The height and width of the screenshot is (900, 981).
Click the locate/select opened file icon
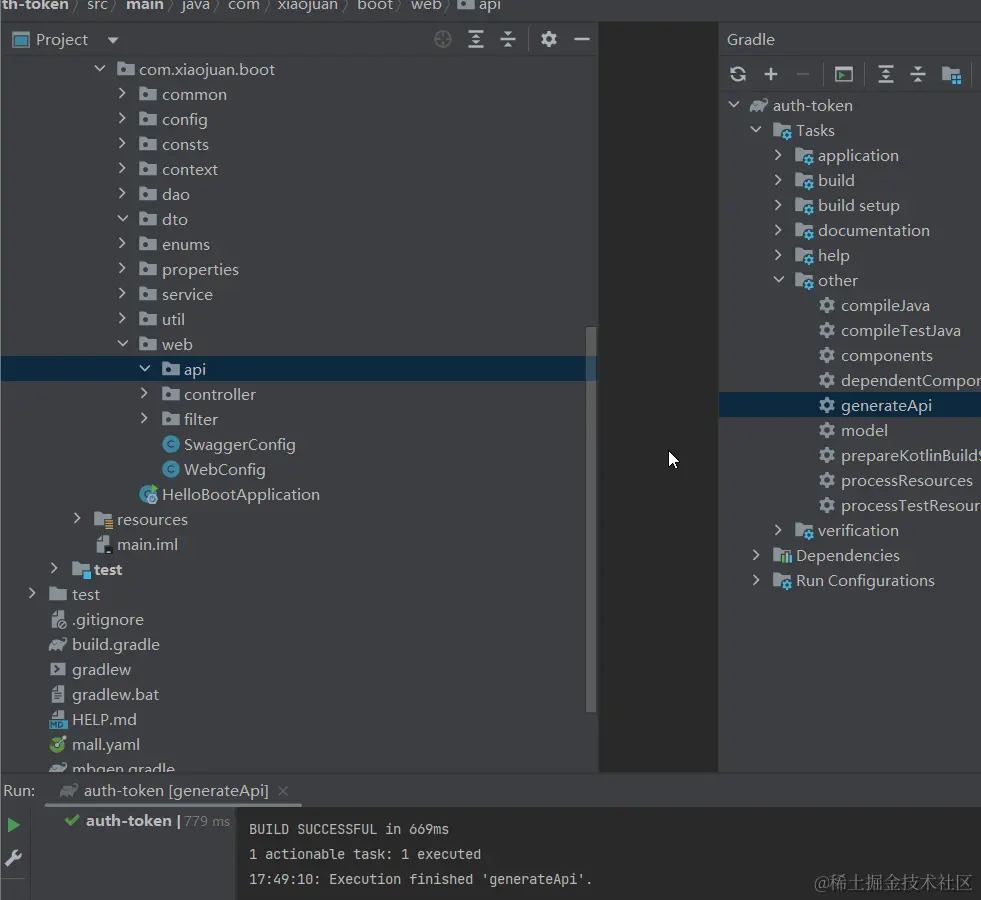(443, 39)
